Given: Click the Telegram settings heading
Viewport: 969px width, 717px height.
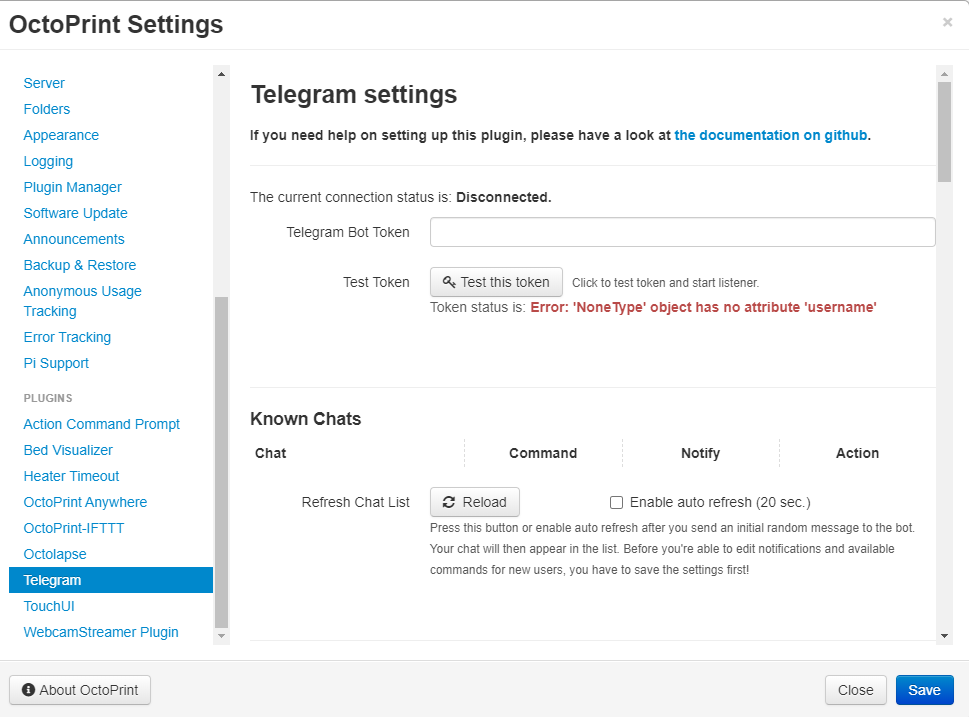Looking at the screenshot, I should point(353,95).
